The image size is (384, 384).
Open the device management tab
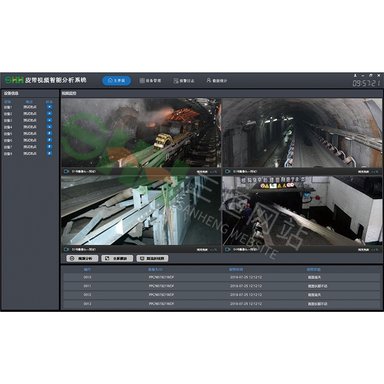click(x=150, y=81)
